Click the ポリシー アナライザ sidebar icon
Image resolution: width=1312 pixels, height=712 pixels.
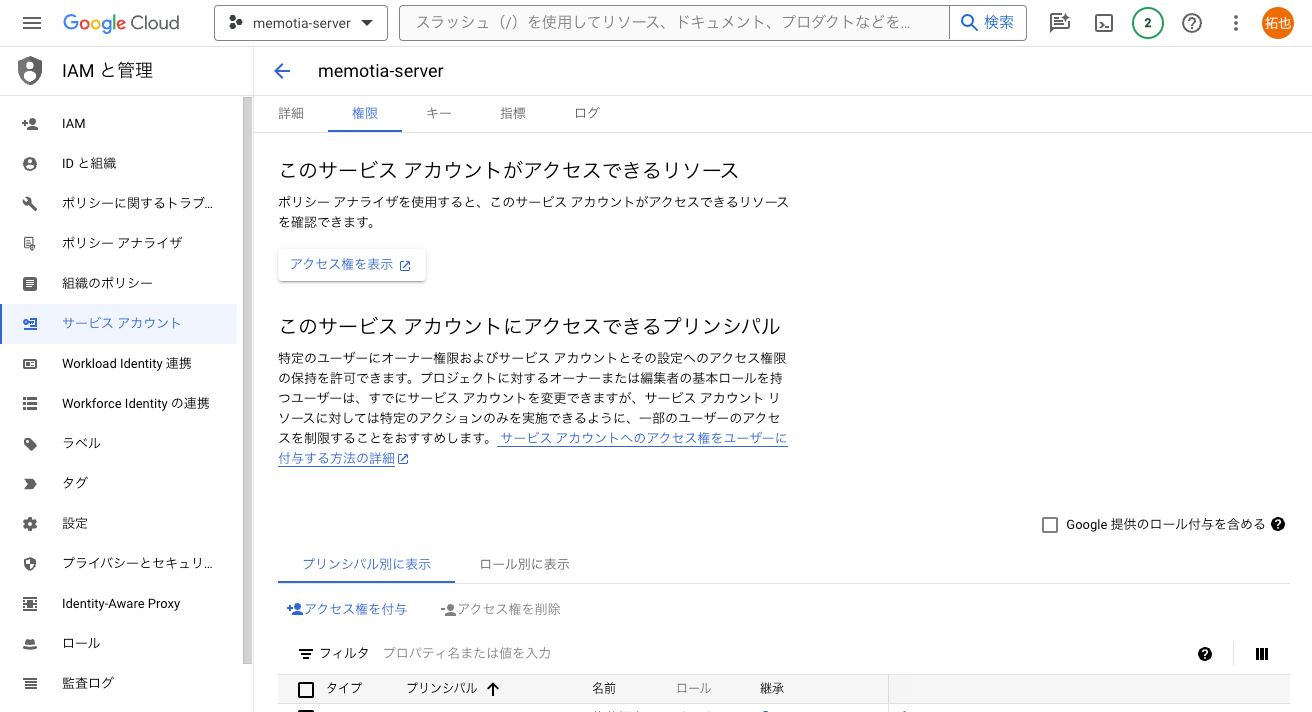(x=30, y=243)
